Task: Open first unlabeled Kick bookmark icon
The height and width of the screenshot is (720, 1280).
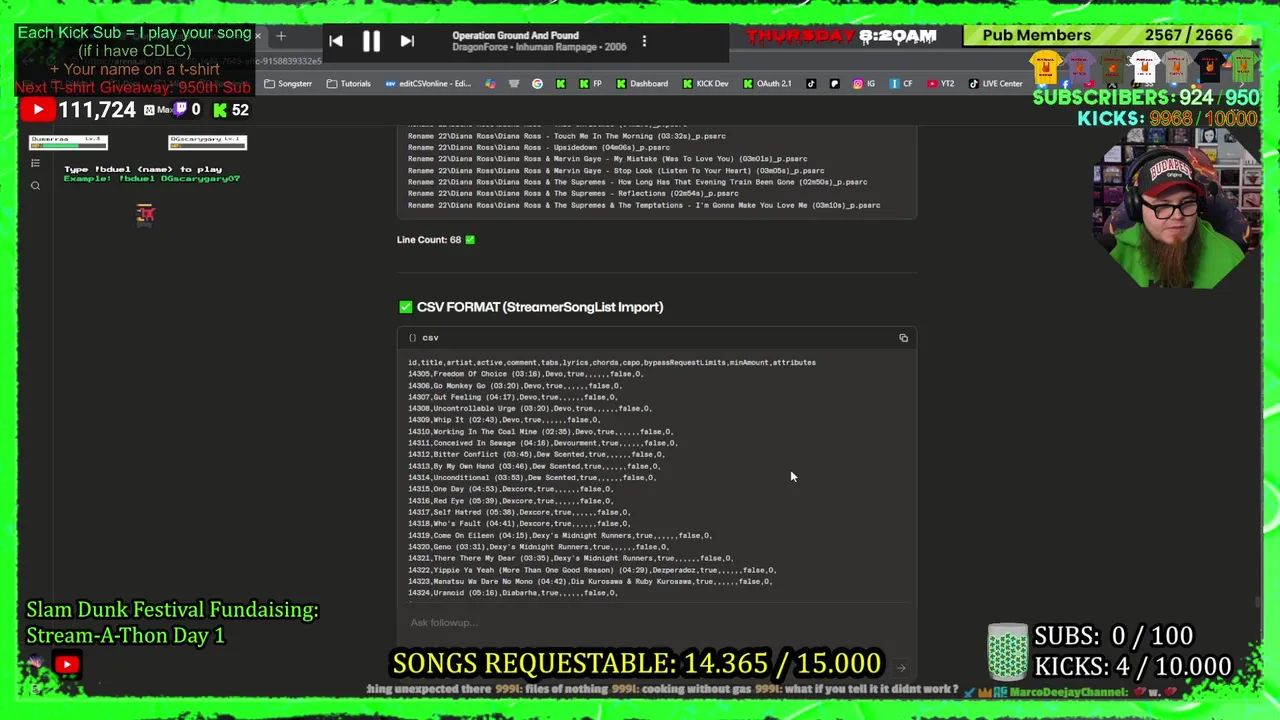Action: click(560, 83)
